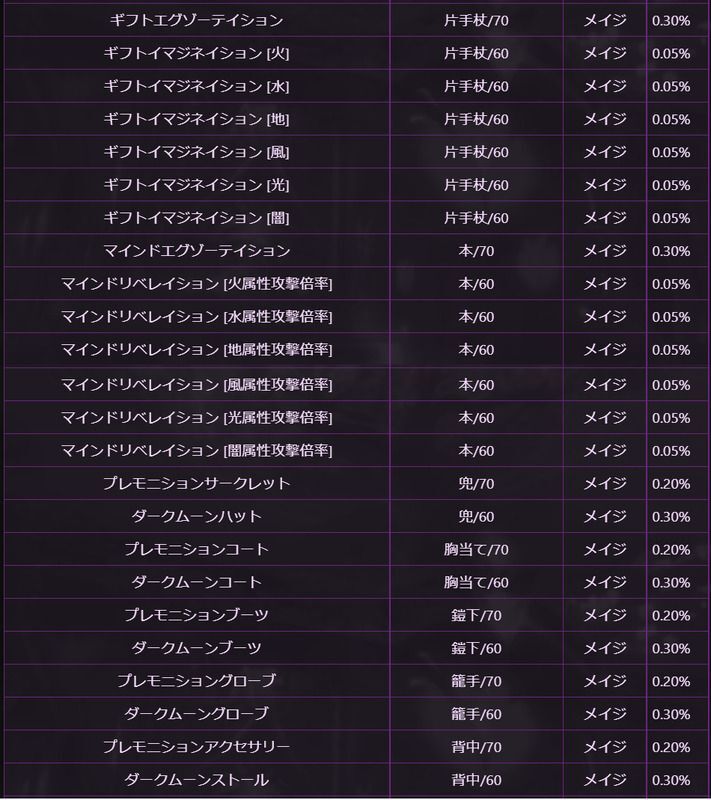Click ギフトイマジネイション [水] in the table
The width and height of the screenshot is (711, 800).
point(197,86)
